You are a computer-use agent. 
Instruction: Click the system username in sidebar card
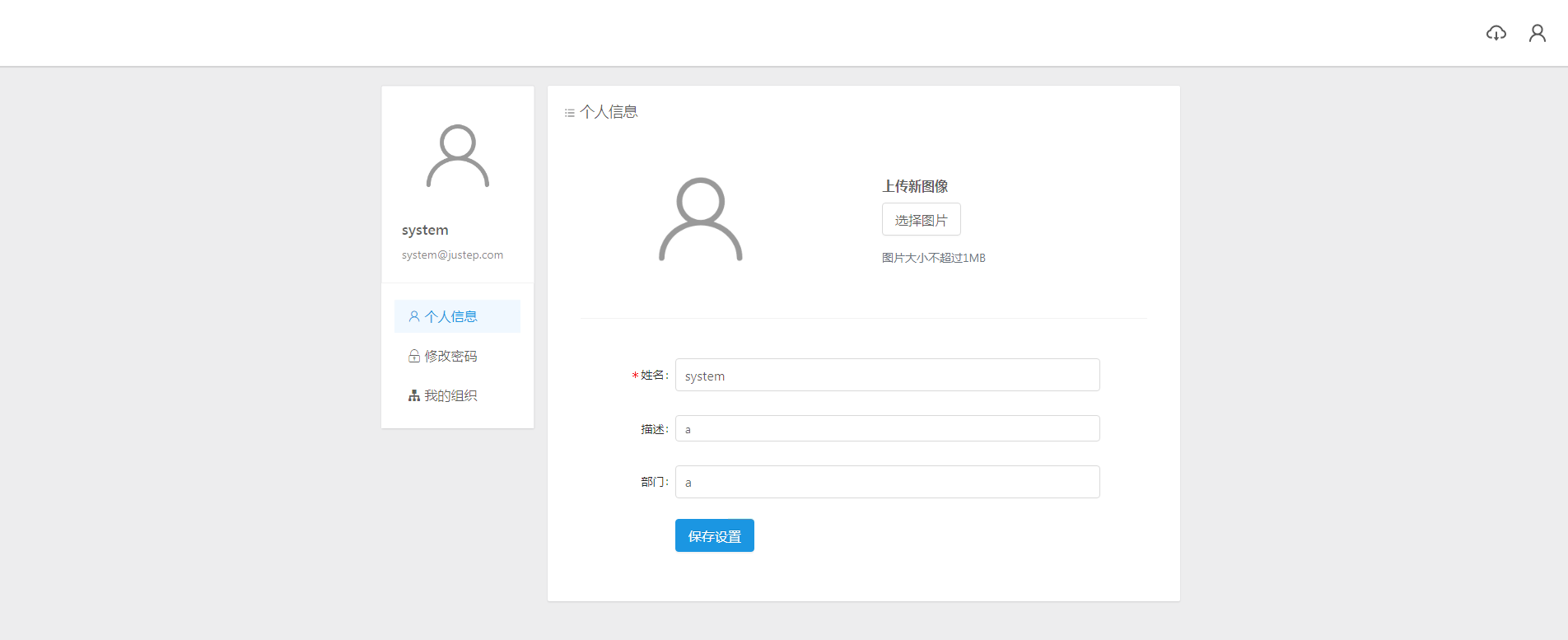[x=425, y=230]
